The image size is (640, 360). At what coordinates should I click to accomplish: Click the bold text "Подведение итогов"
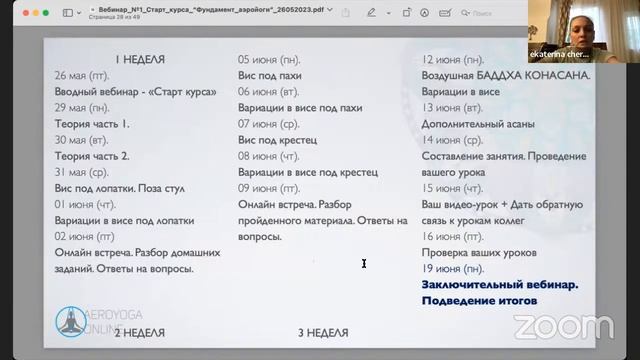click(x=479, y=301)
